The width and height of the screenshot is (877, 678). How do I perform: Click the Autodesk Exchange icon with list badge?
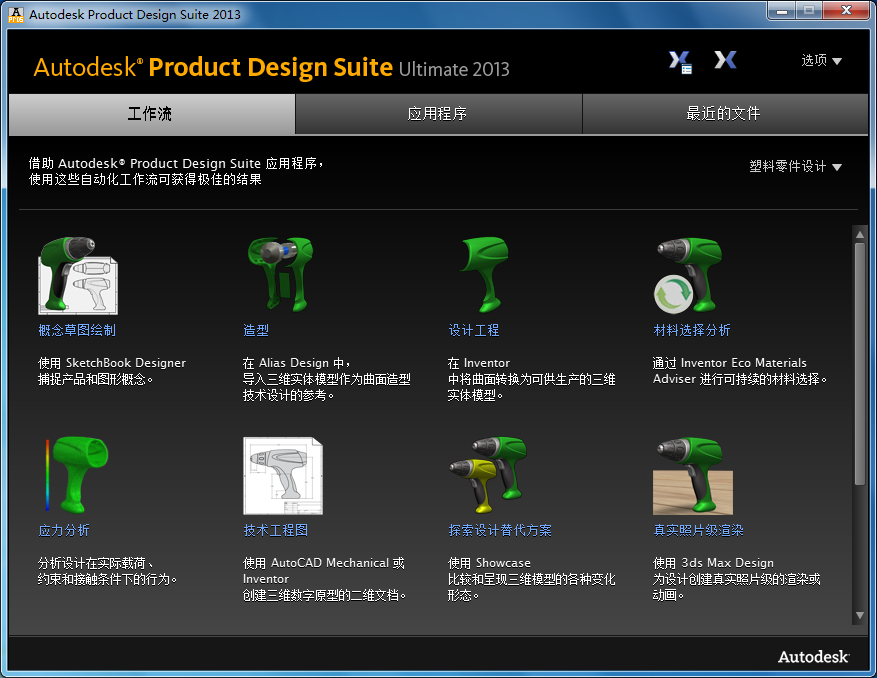(x=680, y=61)
